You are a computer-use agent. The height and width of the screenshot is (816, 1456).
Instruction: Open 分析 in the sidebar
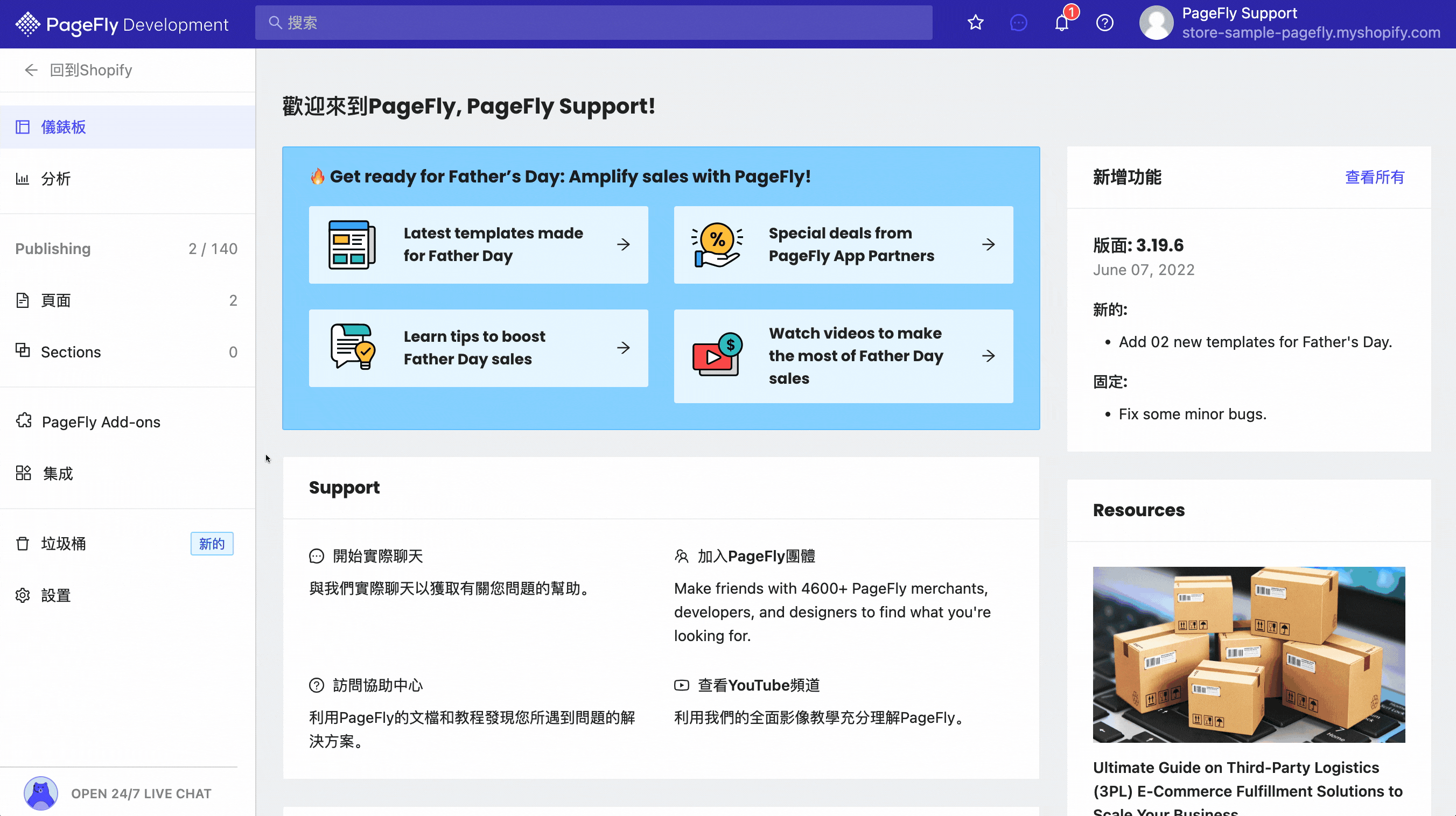pos(128,179)
